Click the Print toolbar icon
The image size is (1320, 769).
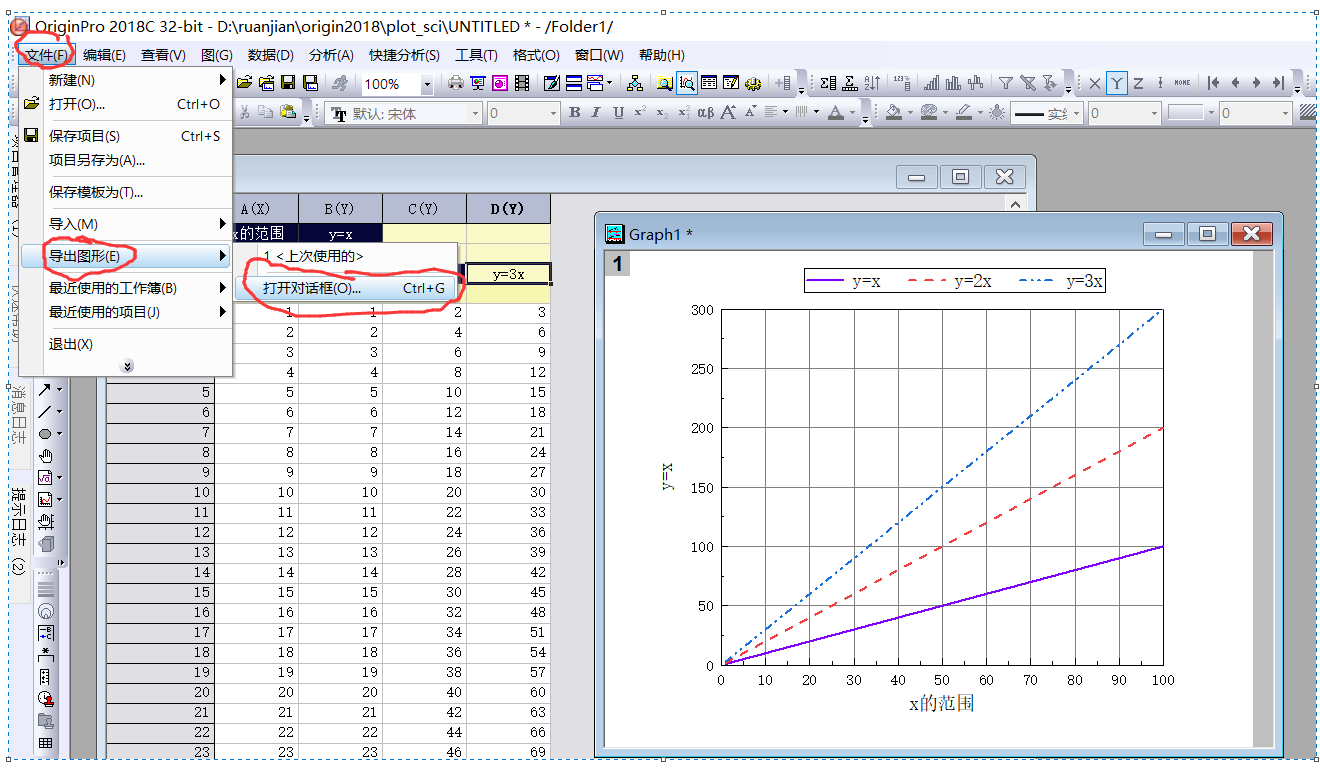(456, 83)
